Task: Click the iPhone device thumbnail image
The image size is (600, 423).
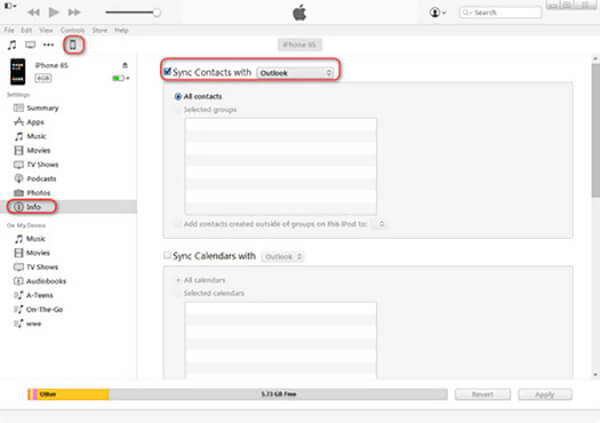Action: (x=18, y=72)
